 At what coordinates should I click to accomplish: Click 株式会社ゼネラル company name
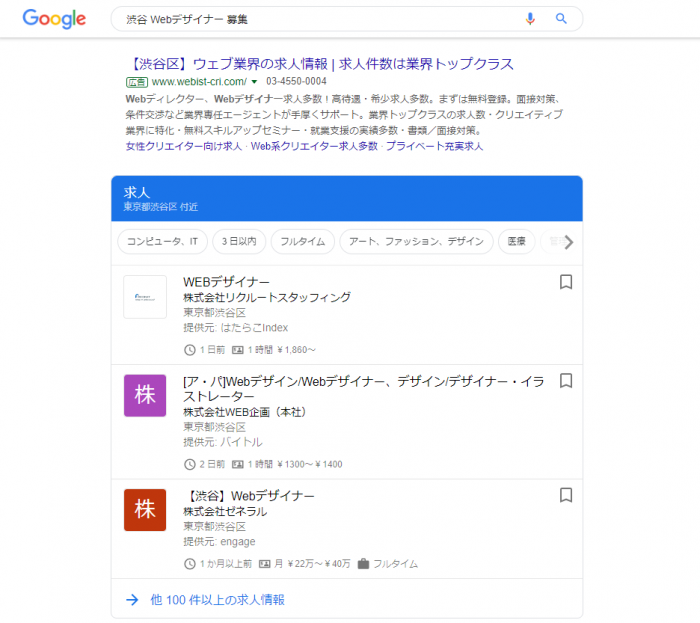(225, 511)
